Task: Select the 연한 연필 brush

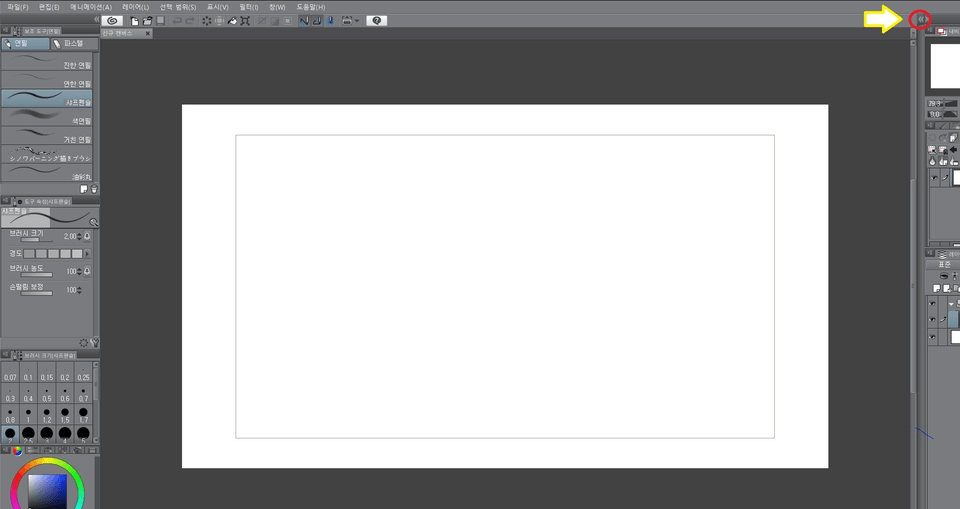Action: pos(47,80)
